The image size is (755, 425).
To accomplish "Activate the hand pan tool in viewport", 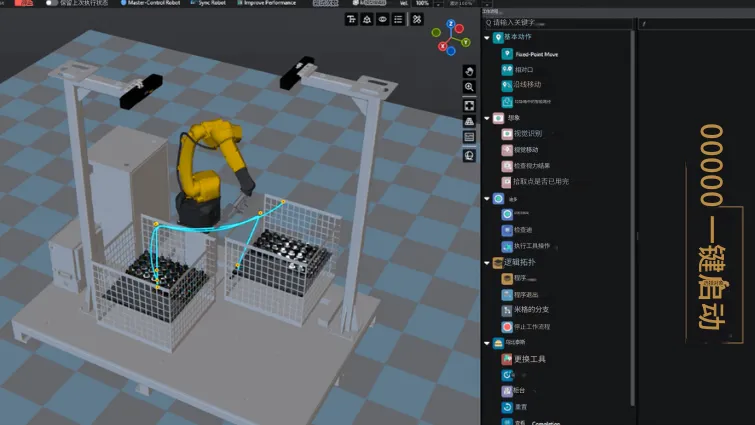I will coord(469,71).
